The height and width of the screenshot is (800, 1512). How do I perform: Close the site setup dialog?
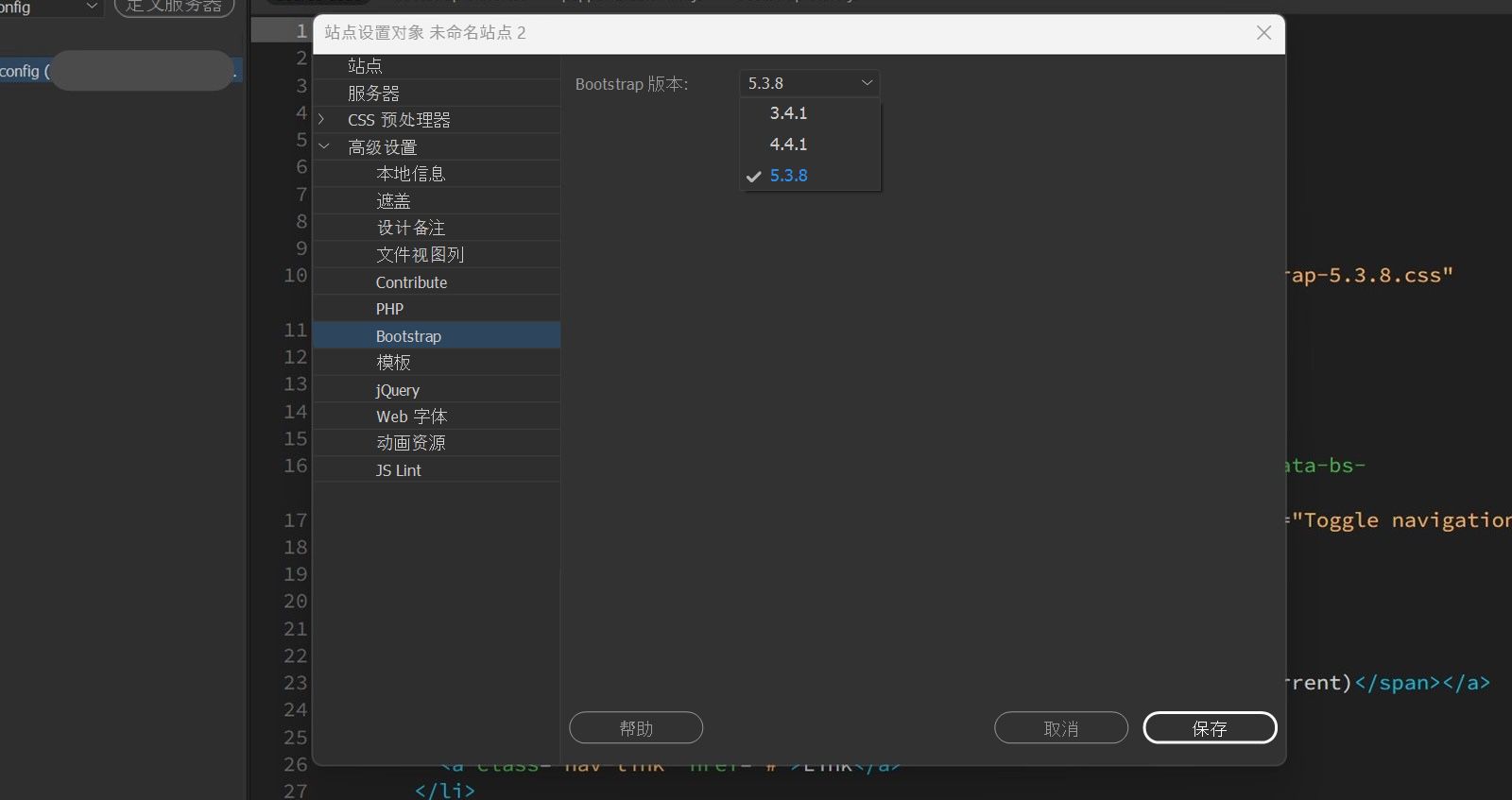click(1263, 33)
